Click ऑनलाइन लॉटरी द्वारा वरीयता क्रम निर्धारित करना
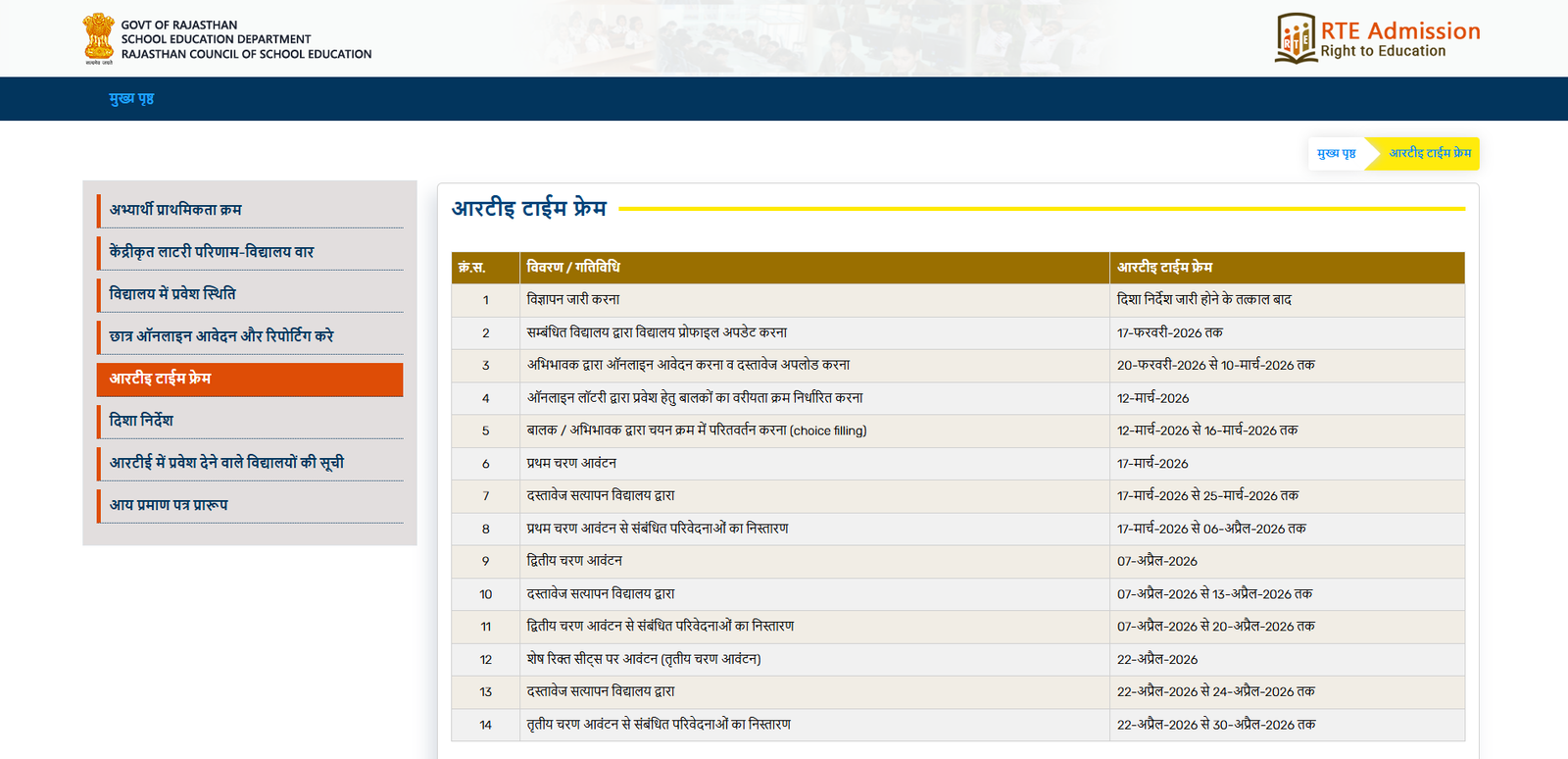 (695, 398)
